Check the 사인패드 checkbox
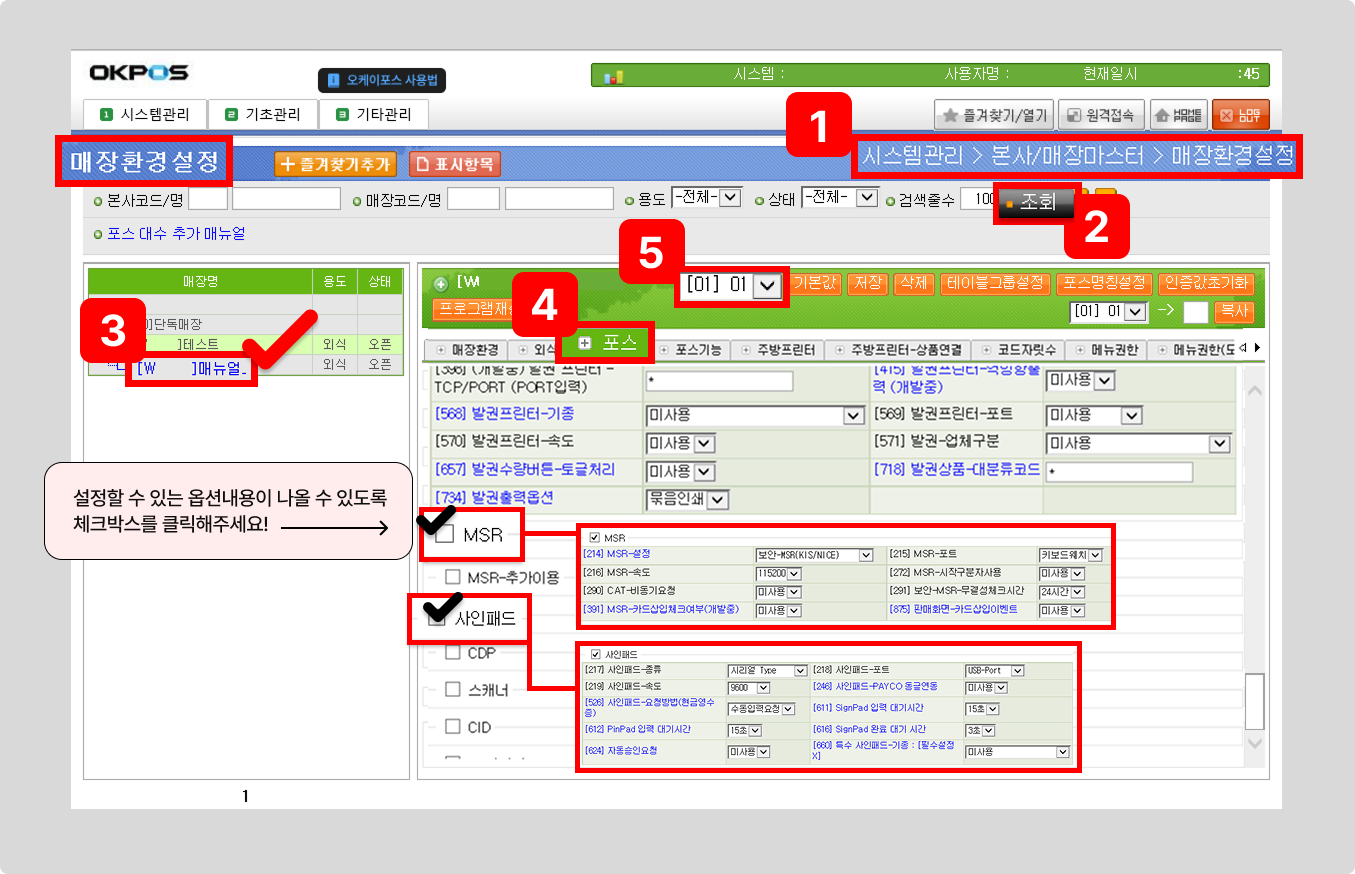 point(436,619)
